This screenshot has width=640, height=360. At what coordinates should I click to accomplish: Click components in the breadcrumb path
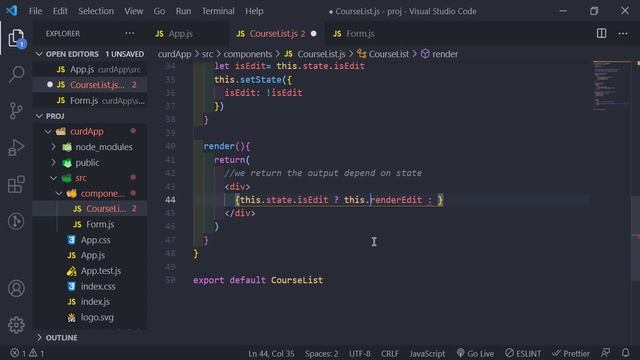247,54
